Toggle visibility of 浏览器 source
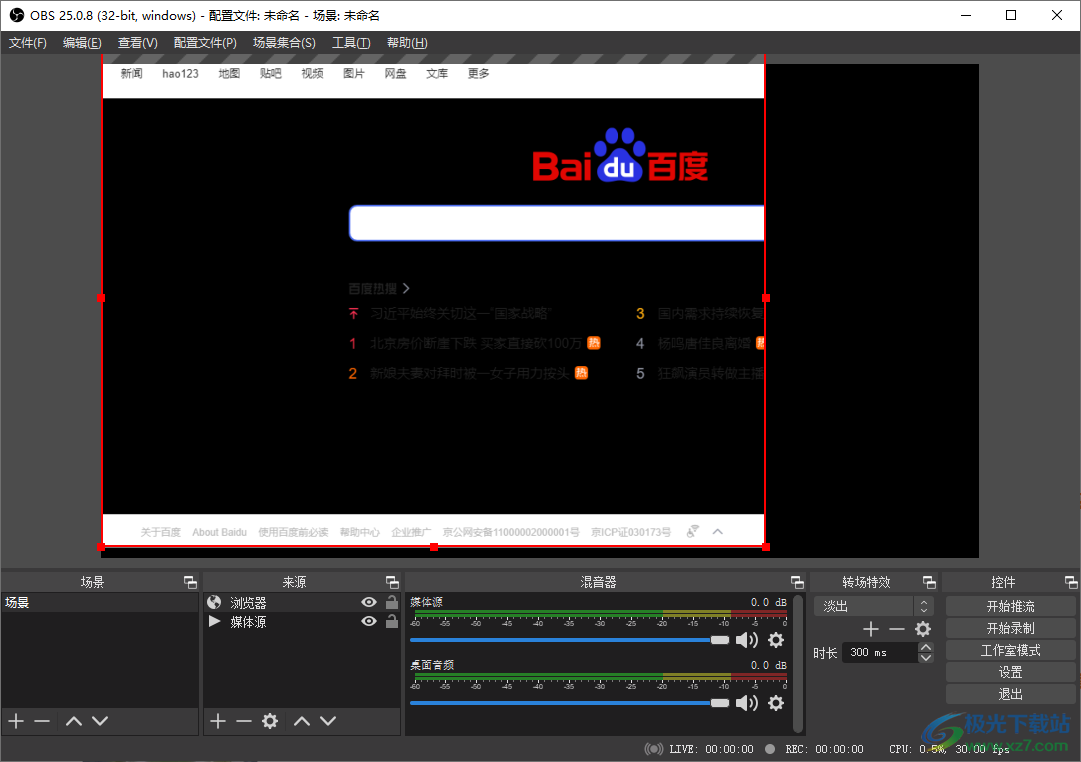The width and height of the screenshot is (1081, 762). [369, 602]
